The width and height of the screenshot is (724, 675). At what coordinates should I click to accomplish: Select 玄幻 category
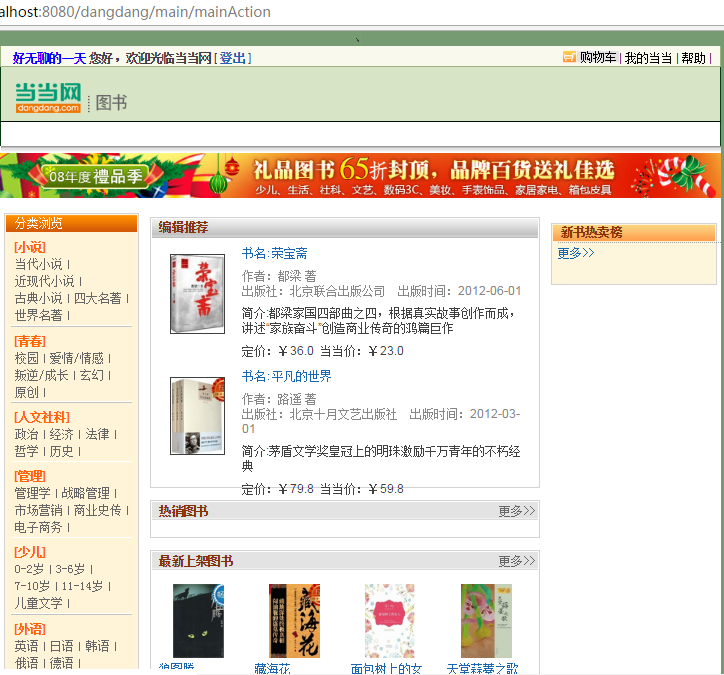91,375
